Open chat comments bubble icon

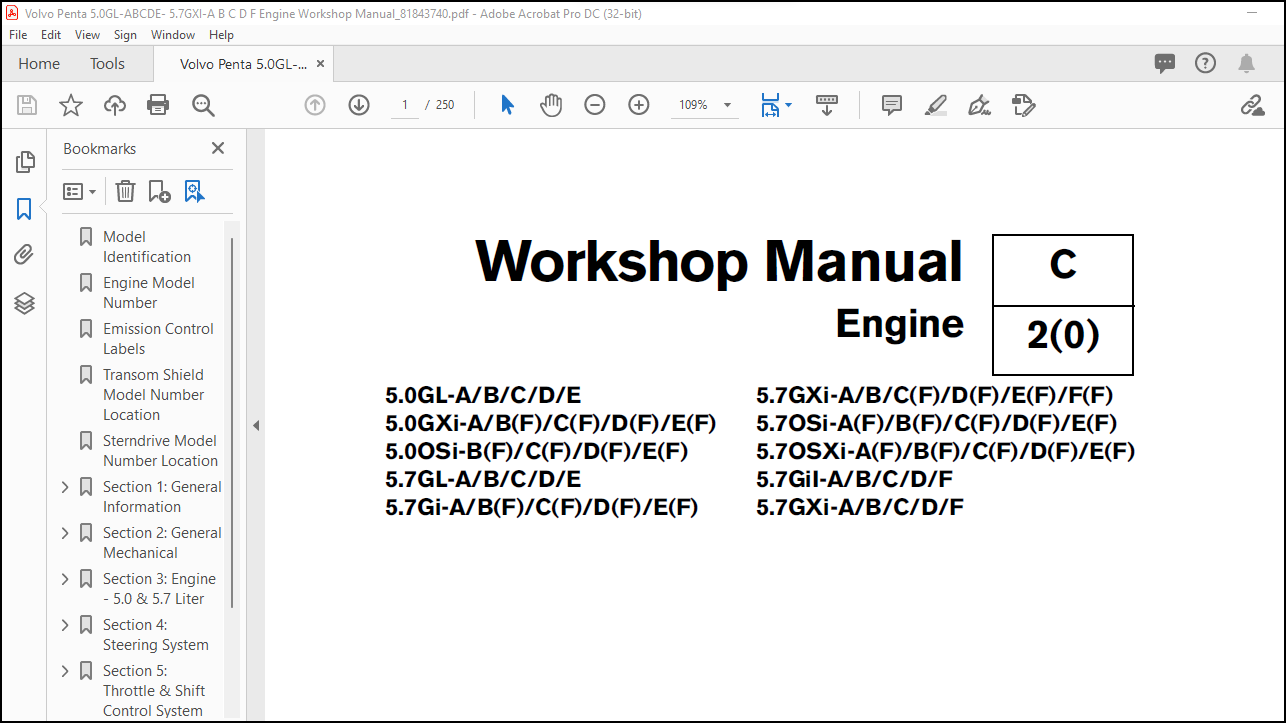click(x=1165, y=63)
